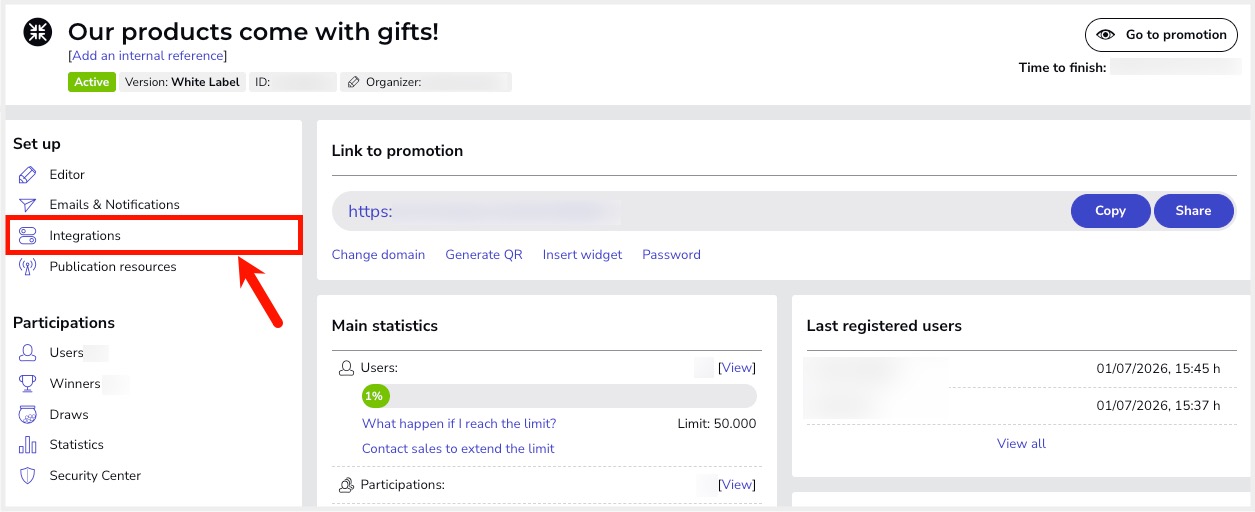
Task: Click the Publication resources antenna icon
Action: coord(28,267)
